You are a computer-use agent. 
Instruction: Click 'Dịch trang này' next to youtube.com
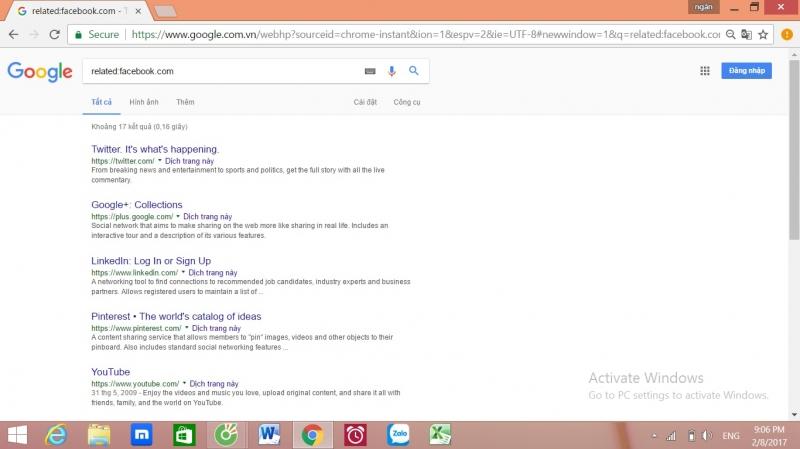pyautogui.click(x=214, y=384)
